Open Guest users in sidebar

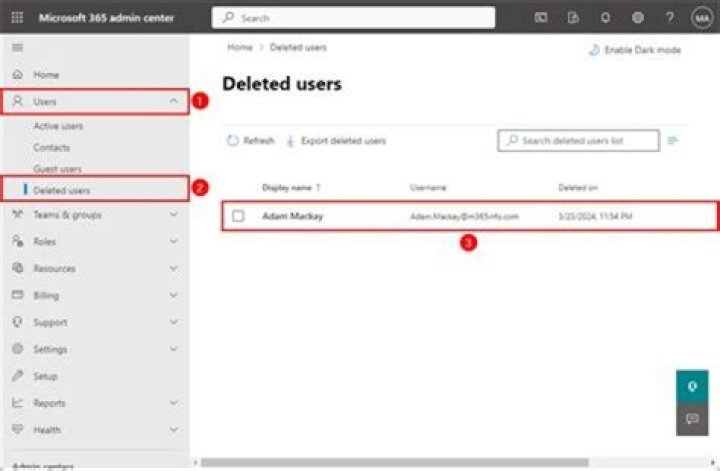(57, 168)
